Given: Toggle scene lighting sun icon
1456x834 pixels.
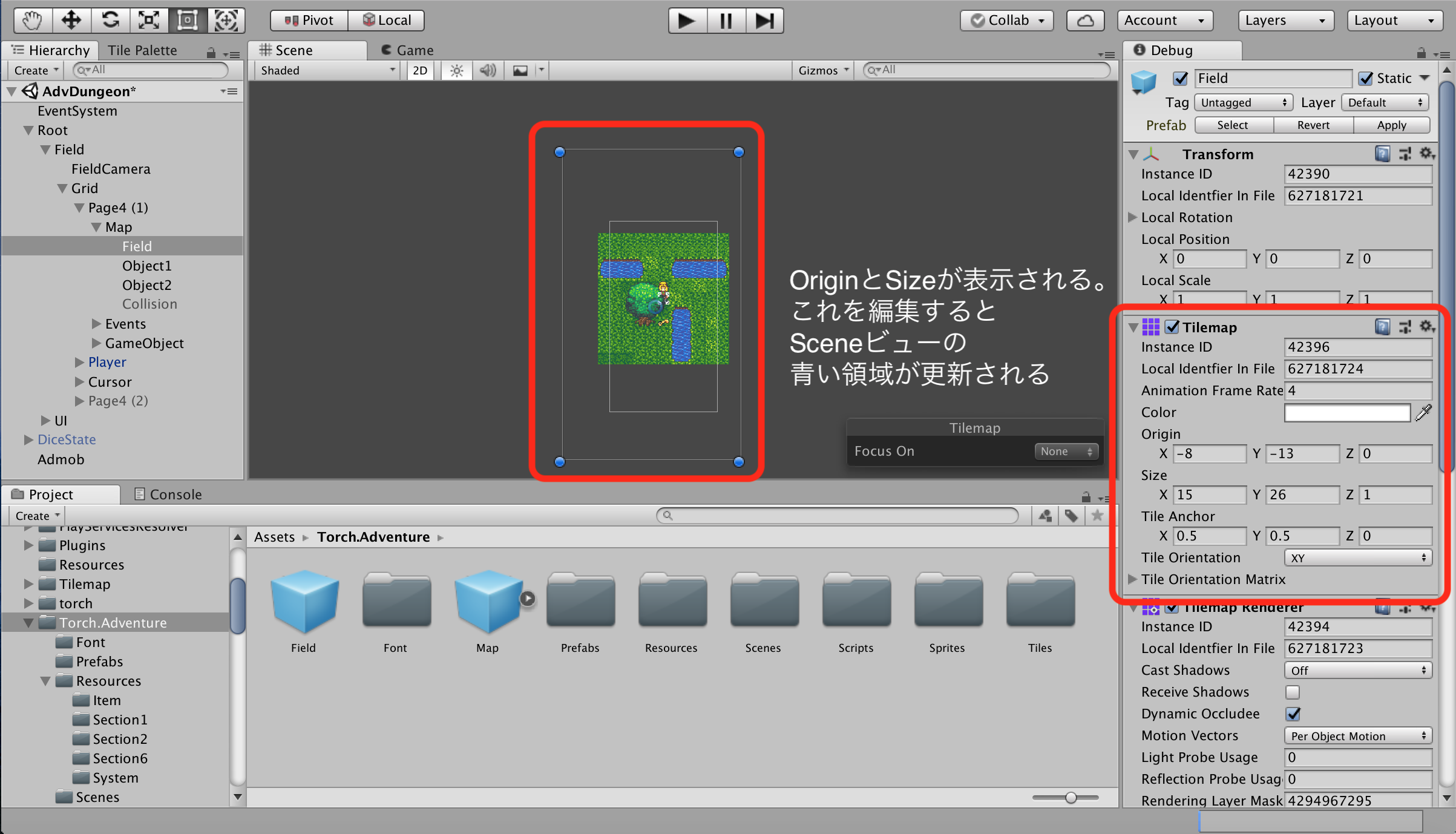Looking at the screenshot, I should (x=457, y=70).
